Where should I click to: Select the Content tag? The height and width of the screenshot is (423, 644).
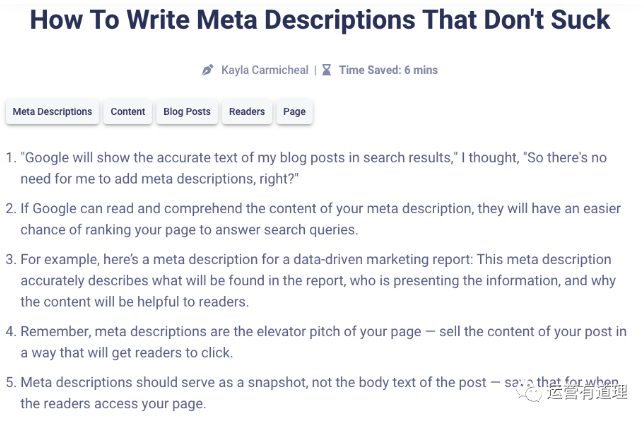[128, 112]
